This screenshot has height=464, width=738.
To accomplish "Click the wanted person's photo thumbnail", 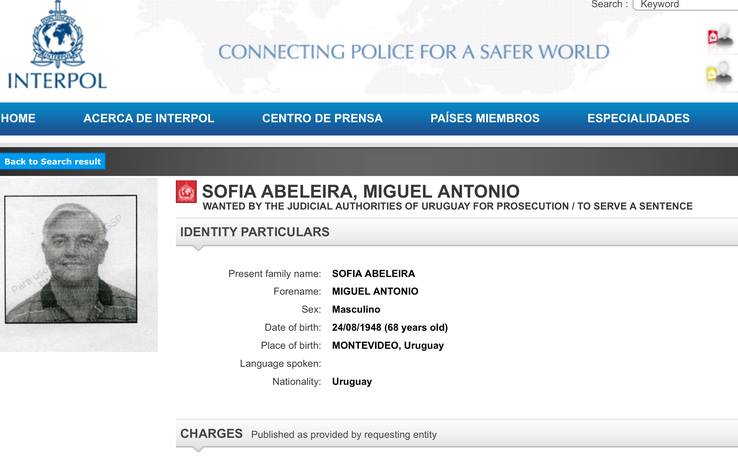I will pyautogui.click(x=79, y=263).
